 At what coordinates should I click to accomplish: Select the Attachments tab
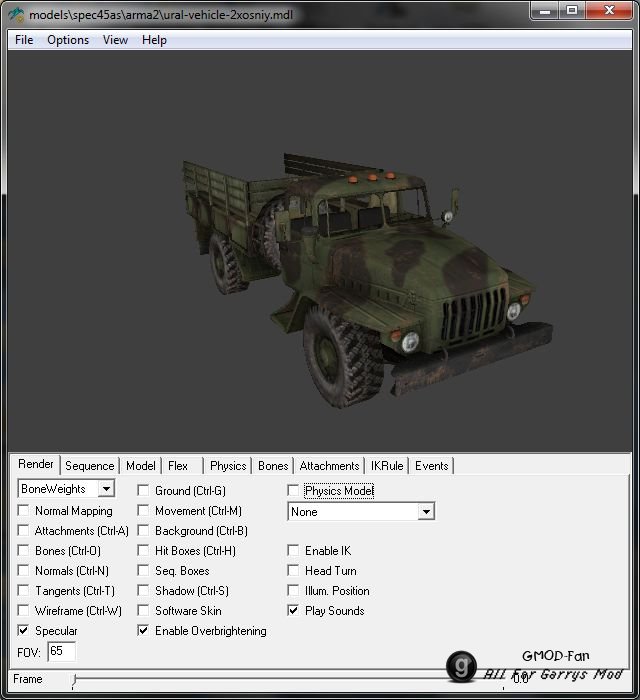[329, 466]
